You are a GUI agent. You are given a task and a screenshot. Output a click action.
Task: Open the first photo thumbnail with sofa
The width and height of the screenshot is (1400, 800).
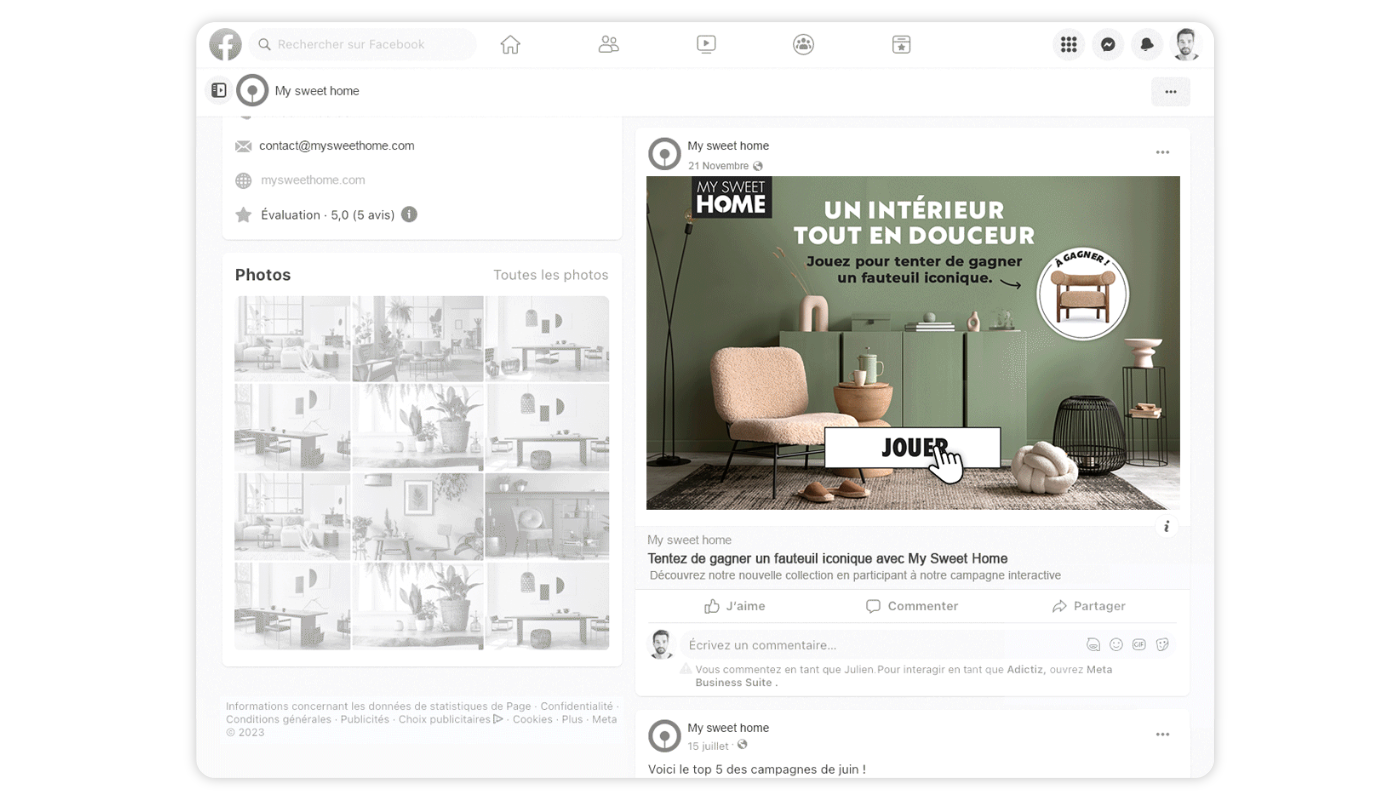pos(292,338)
